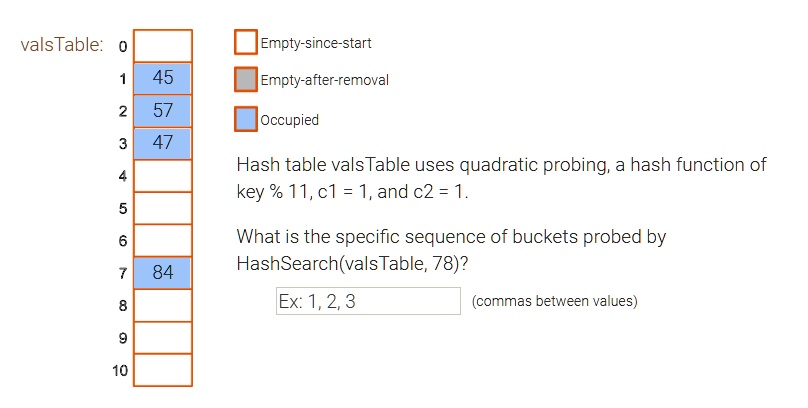
Task: Click the Empty-after-removal legend text
Action: click(324, 80)
